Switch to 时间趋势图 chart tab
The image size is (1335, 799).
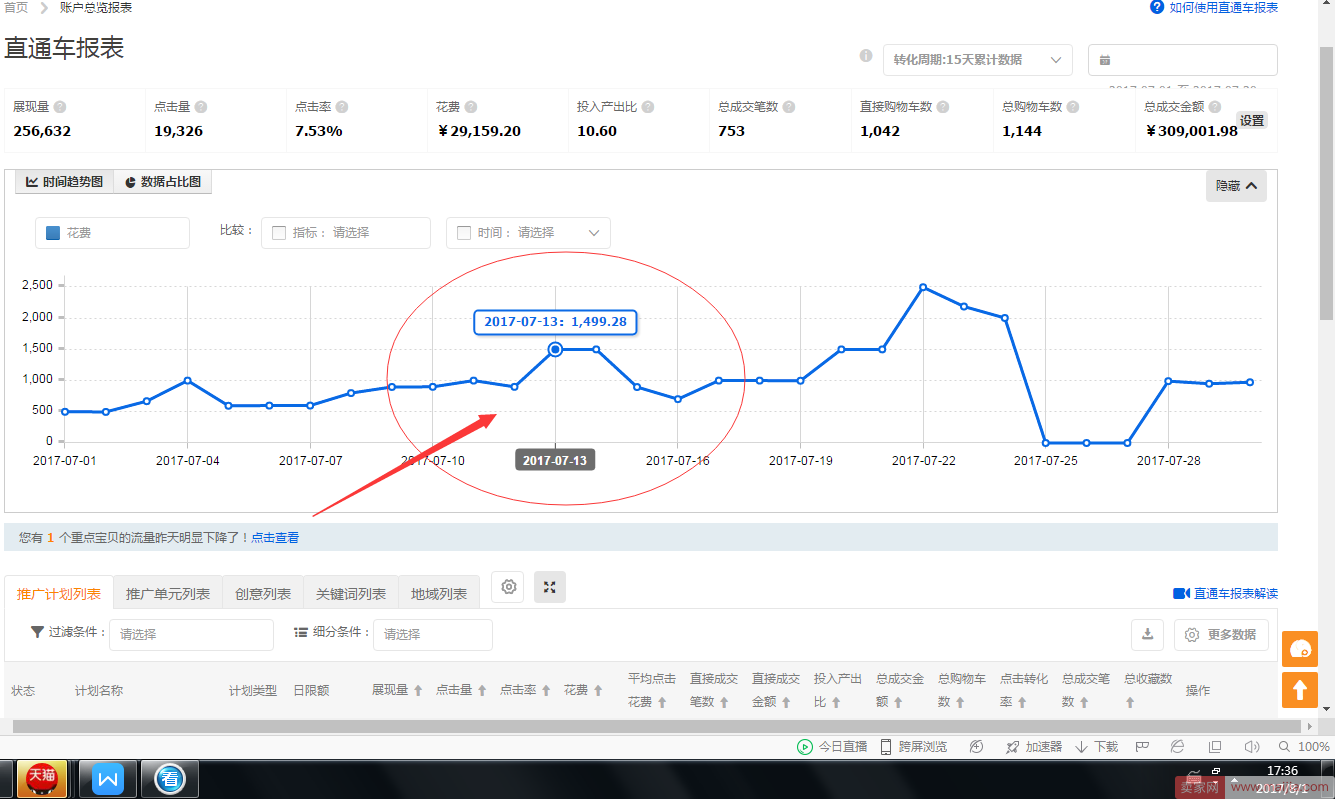click(64, 182)
